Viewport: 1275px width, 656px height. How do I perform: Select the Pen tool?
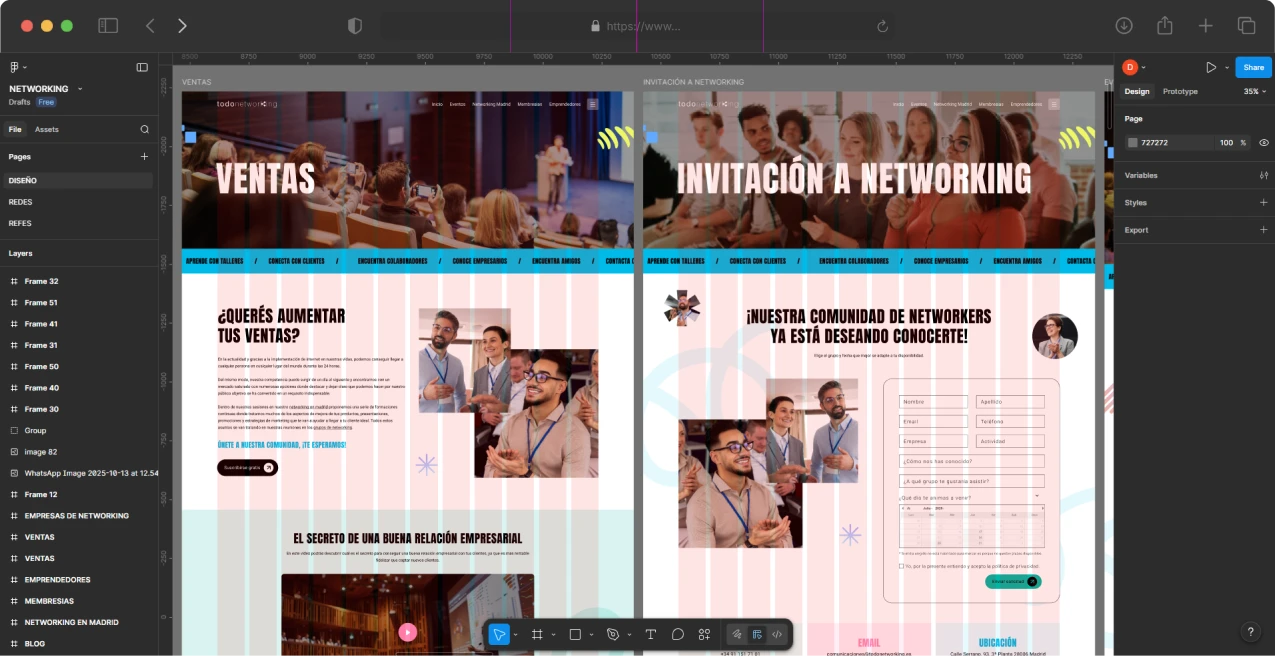click(x=613, y=633)
